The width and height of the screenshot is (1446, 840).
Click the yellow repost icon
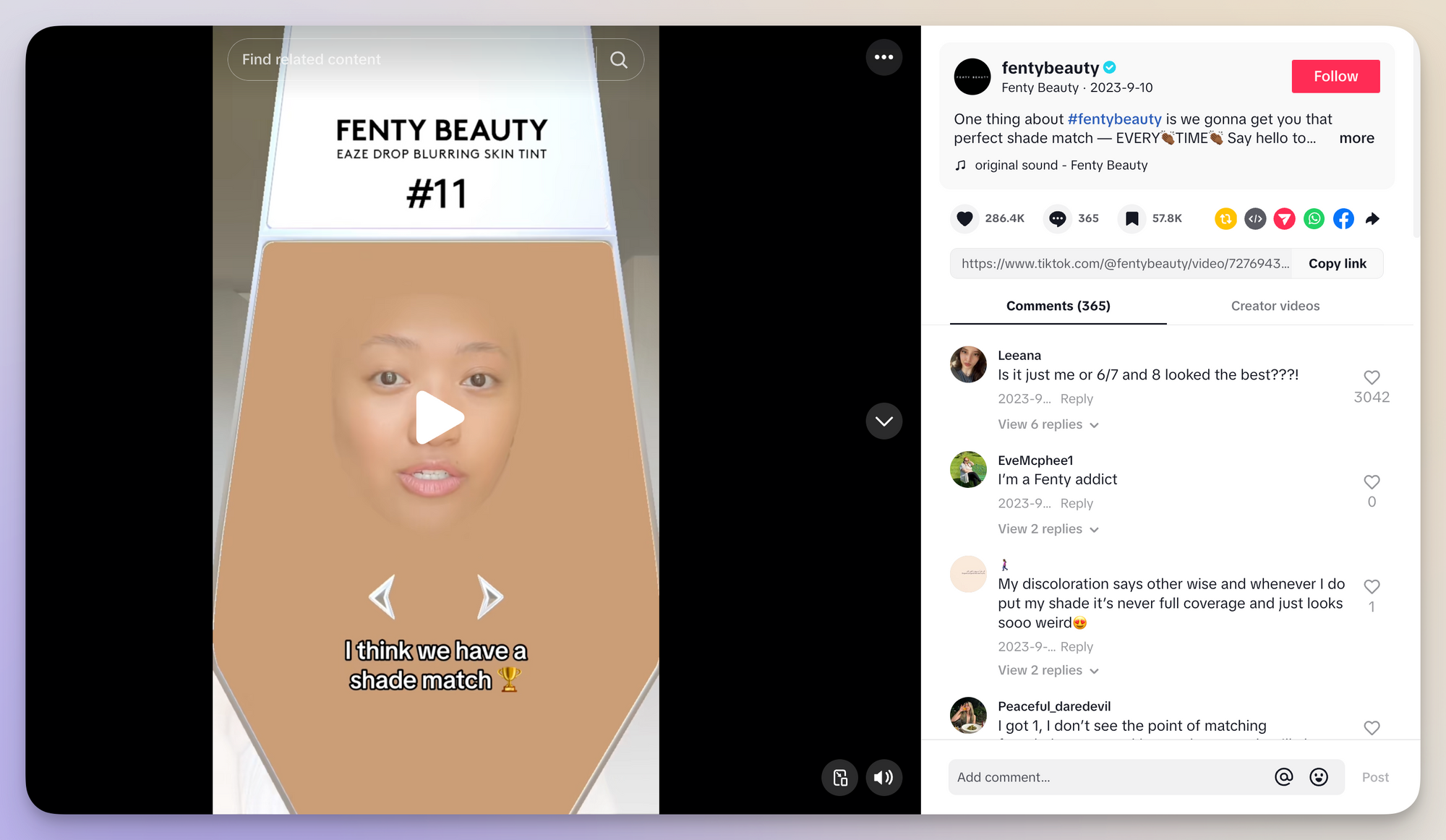coord(1225,218)
